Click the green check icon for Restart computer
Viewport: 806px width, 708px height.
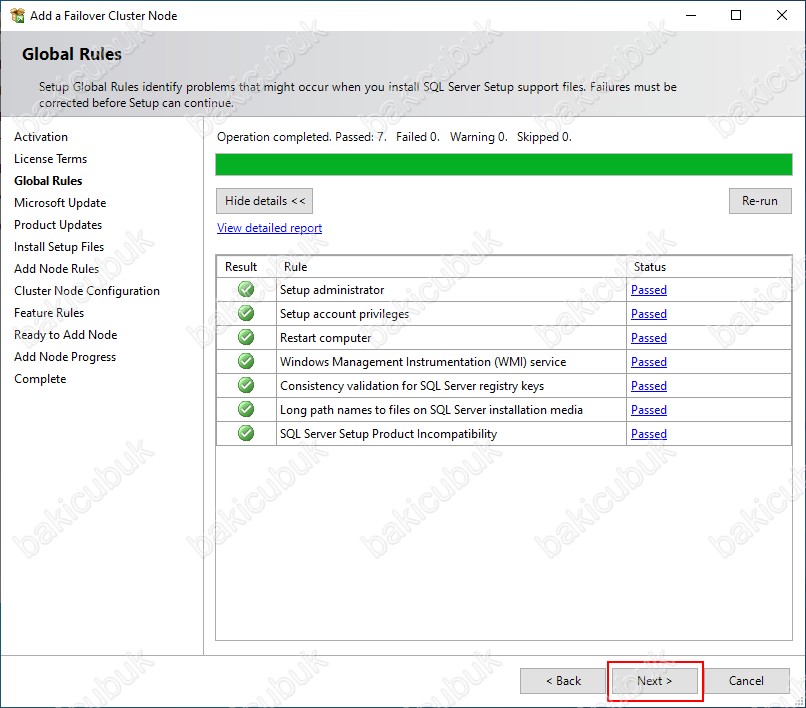[x=246, y=337]
